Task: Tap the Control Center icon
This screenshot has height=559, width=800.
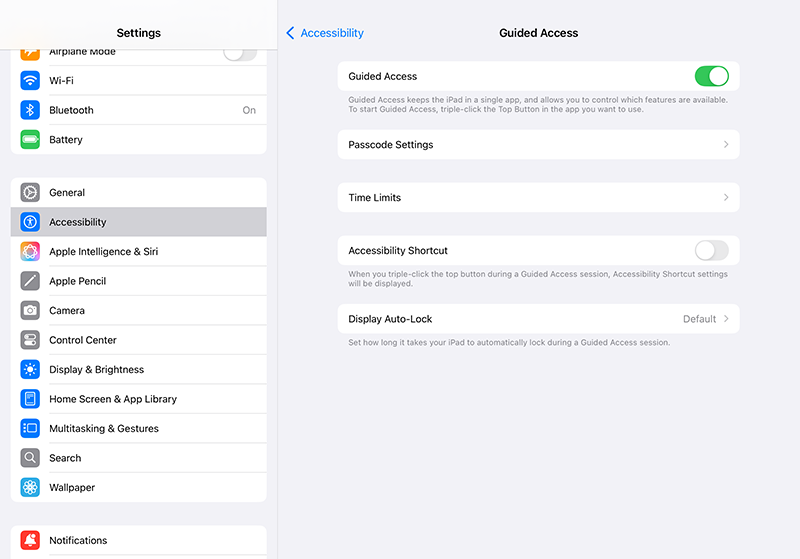Action: [30, 340]
